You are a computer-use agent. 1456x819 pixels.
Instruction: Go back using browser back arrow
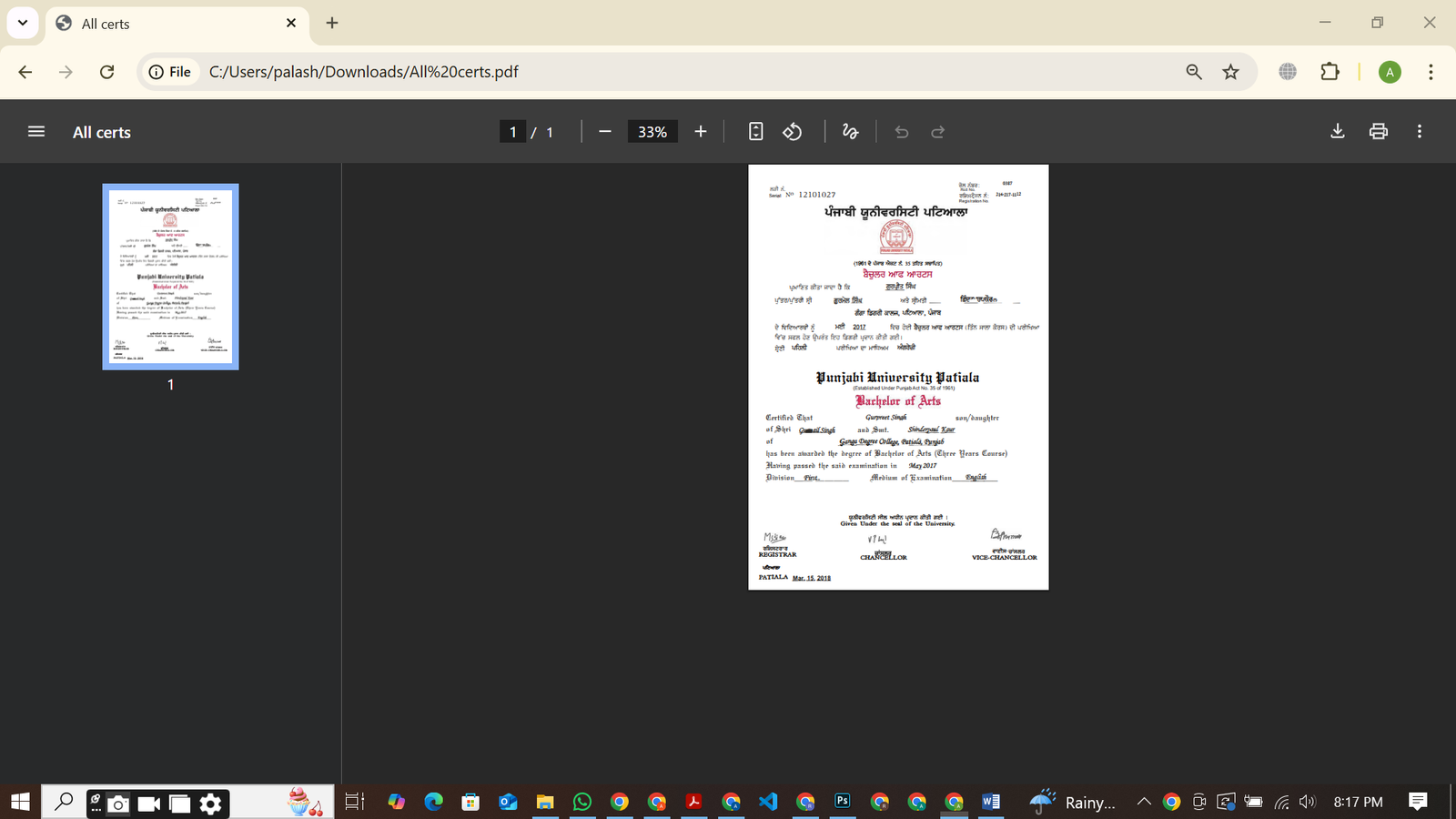click(25, 72)
